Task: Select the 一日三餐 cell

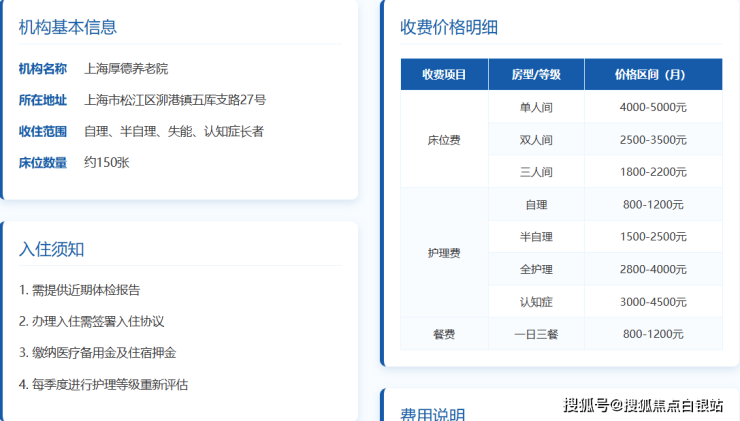Action: pos(536,334)
